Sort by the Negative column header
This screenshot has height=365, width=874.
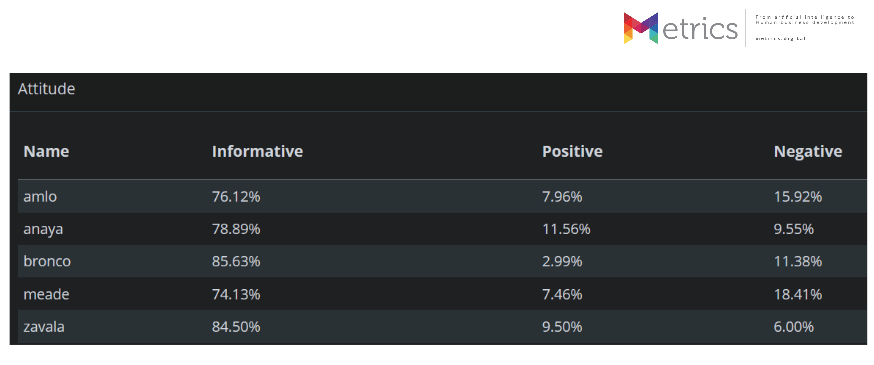808,151
